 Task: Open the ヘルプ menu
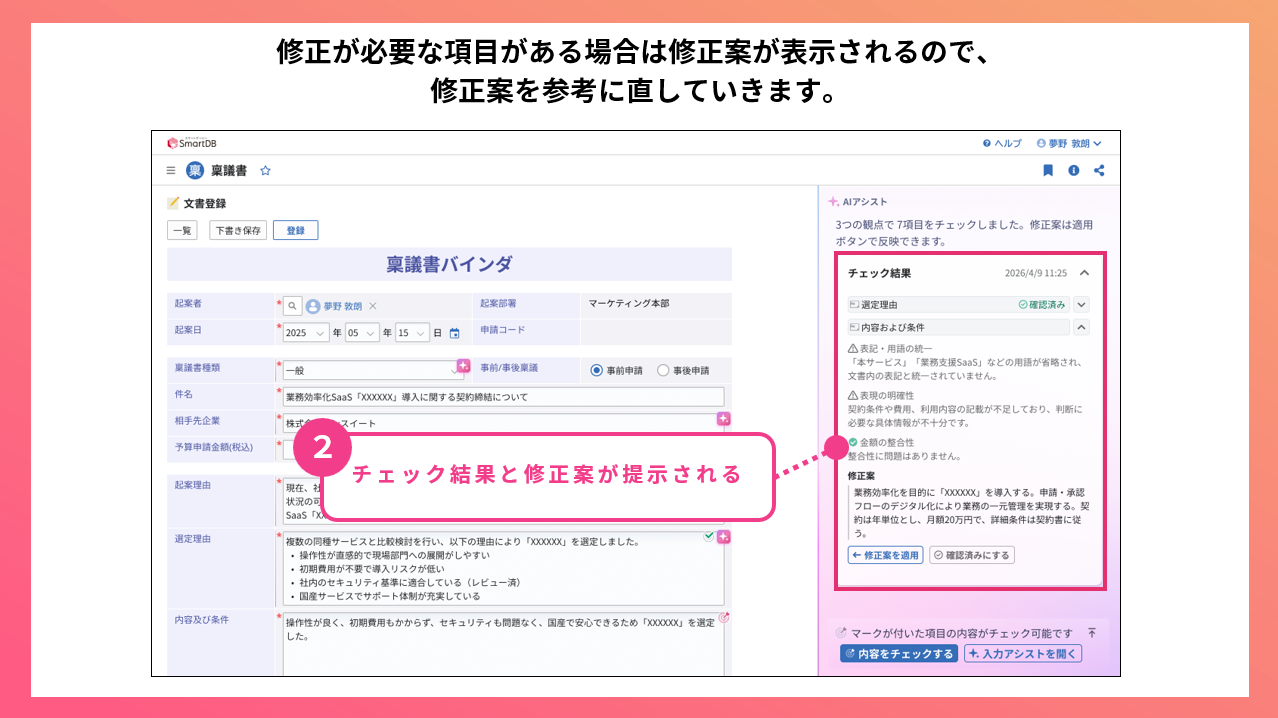1002,143
